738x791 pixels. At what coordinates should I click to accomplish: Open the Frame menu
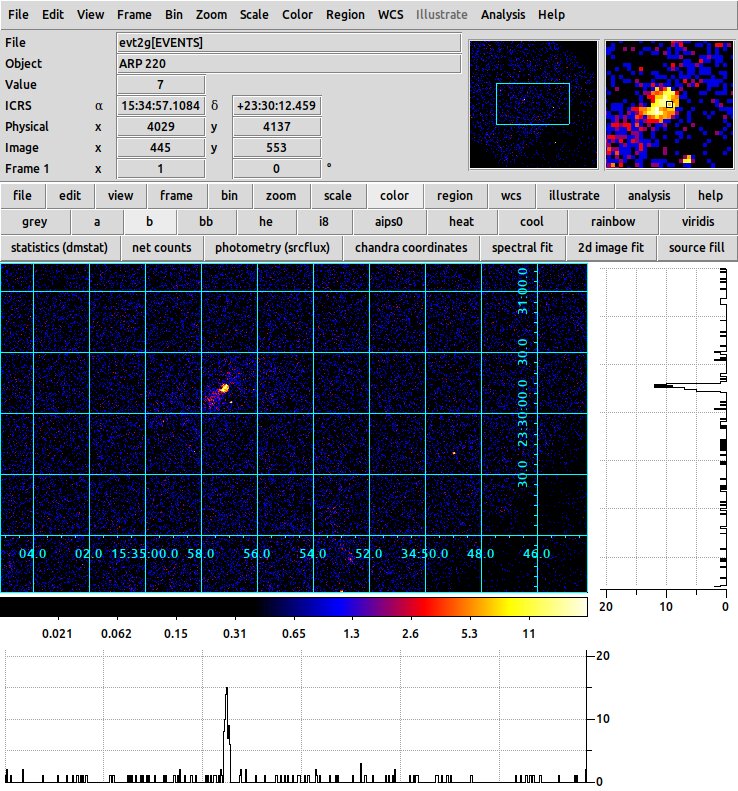coord(134,15)
